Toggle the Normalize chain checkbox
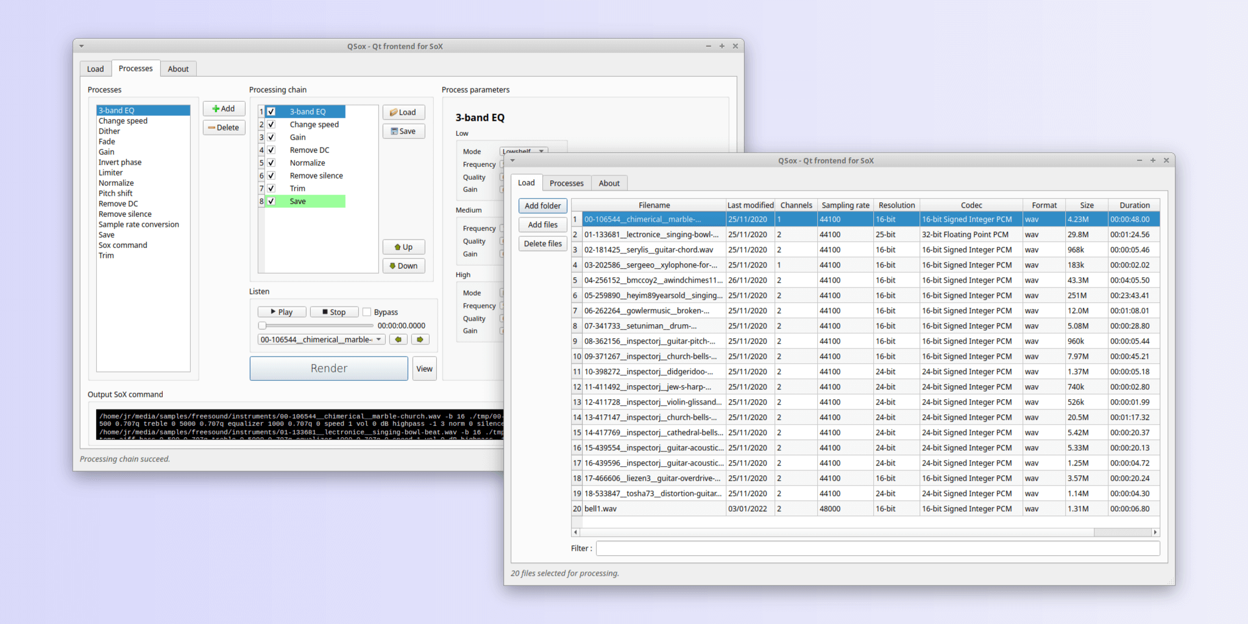This screenshot has height=624, width=1248. [271, 163]
